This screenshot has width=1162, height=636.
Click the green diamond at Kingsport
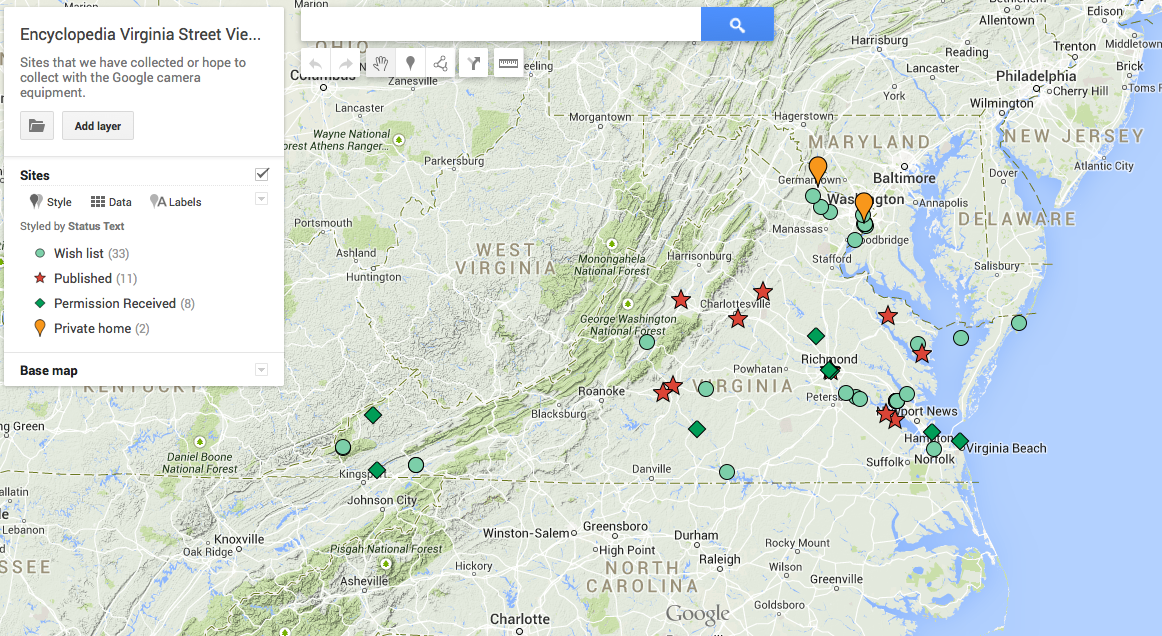377,470
